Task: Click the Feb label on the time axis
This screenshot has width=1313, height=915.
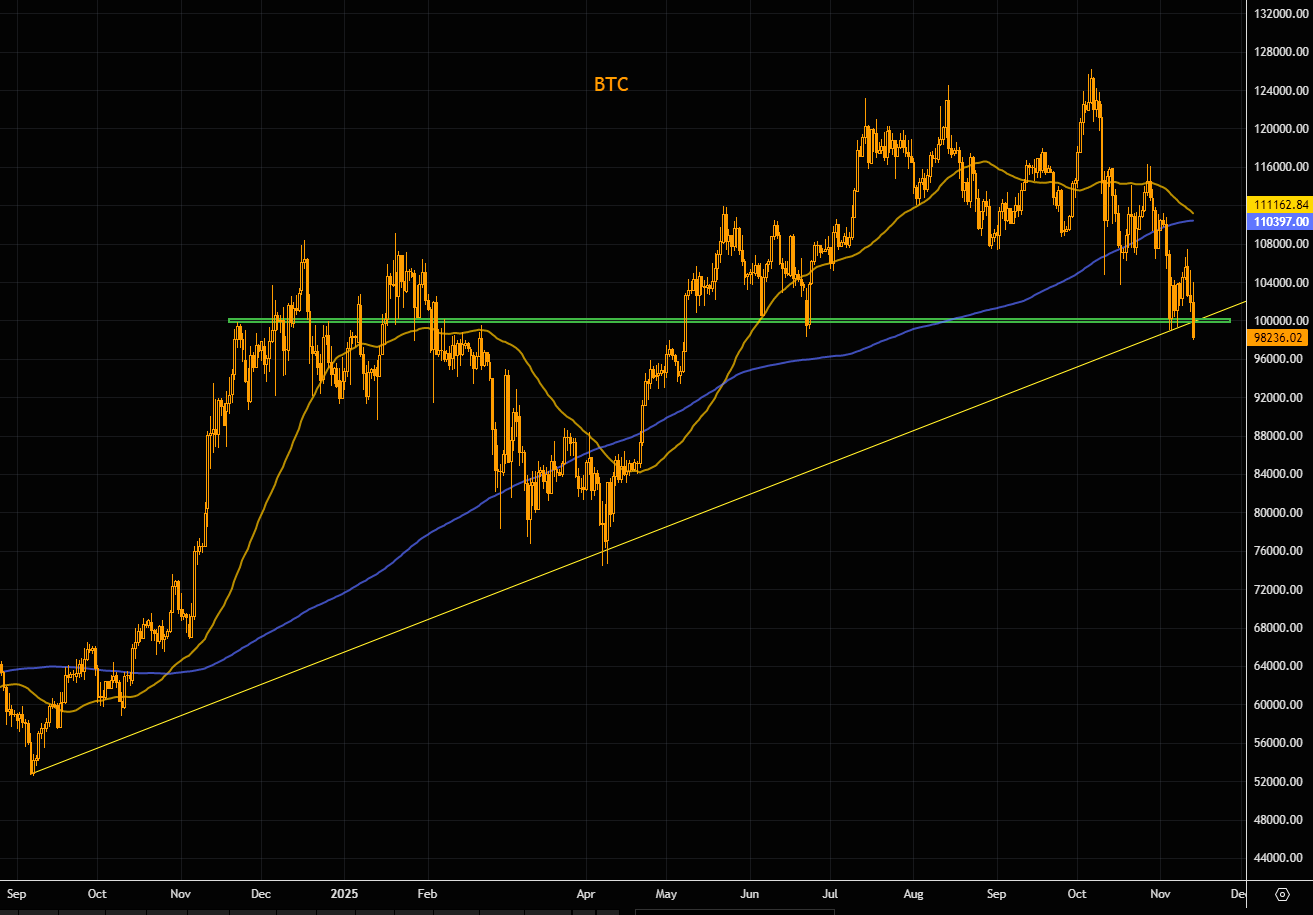Action: pos(428,893)
